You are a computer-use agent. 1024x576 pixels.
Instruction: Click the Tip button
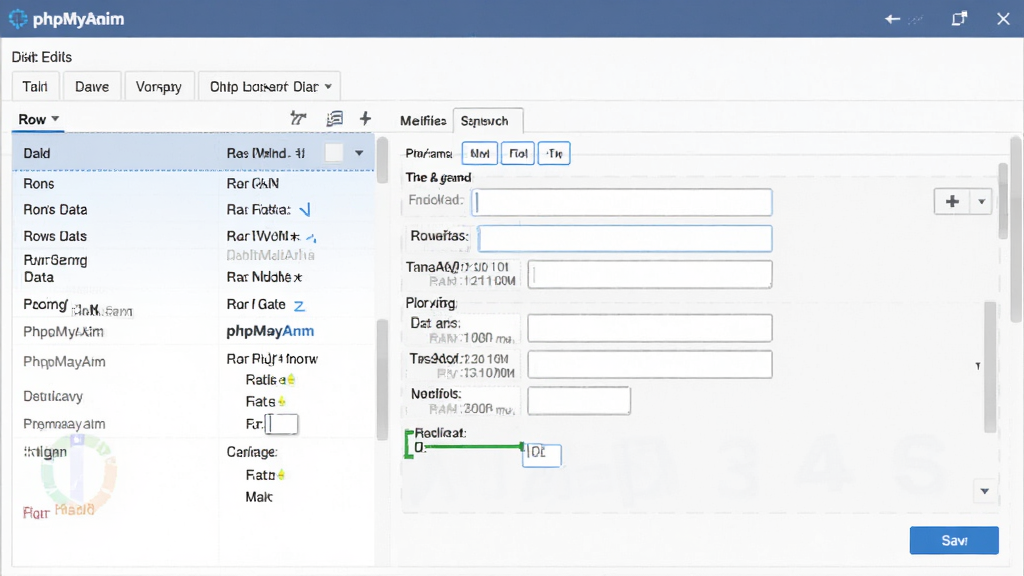554,153
